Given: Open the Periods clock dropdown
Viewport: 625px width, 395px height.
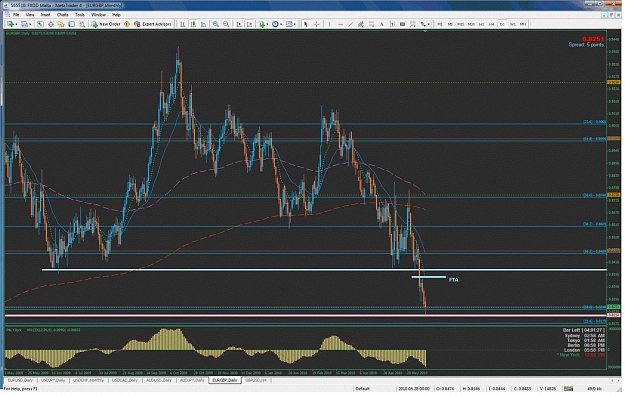Looking at the screenshot, I should (277, 24).
